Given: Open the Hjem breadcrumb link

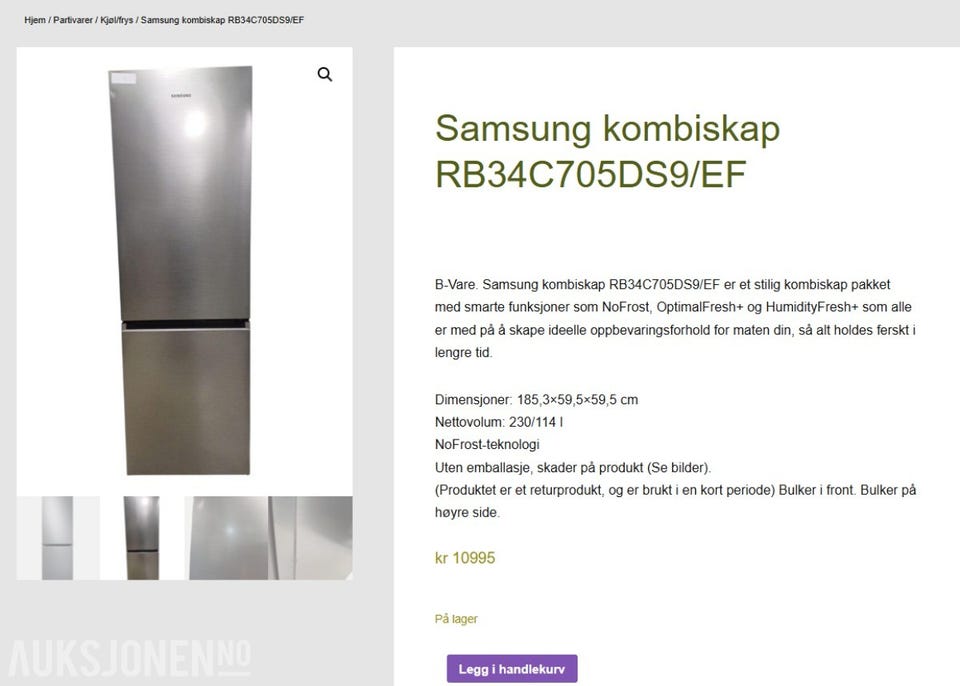Looking at the screenshot, I should (35, 20).
